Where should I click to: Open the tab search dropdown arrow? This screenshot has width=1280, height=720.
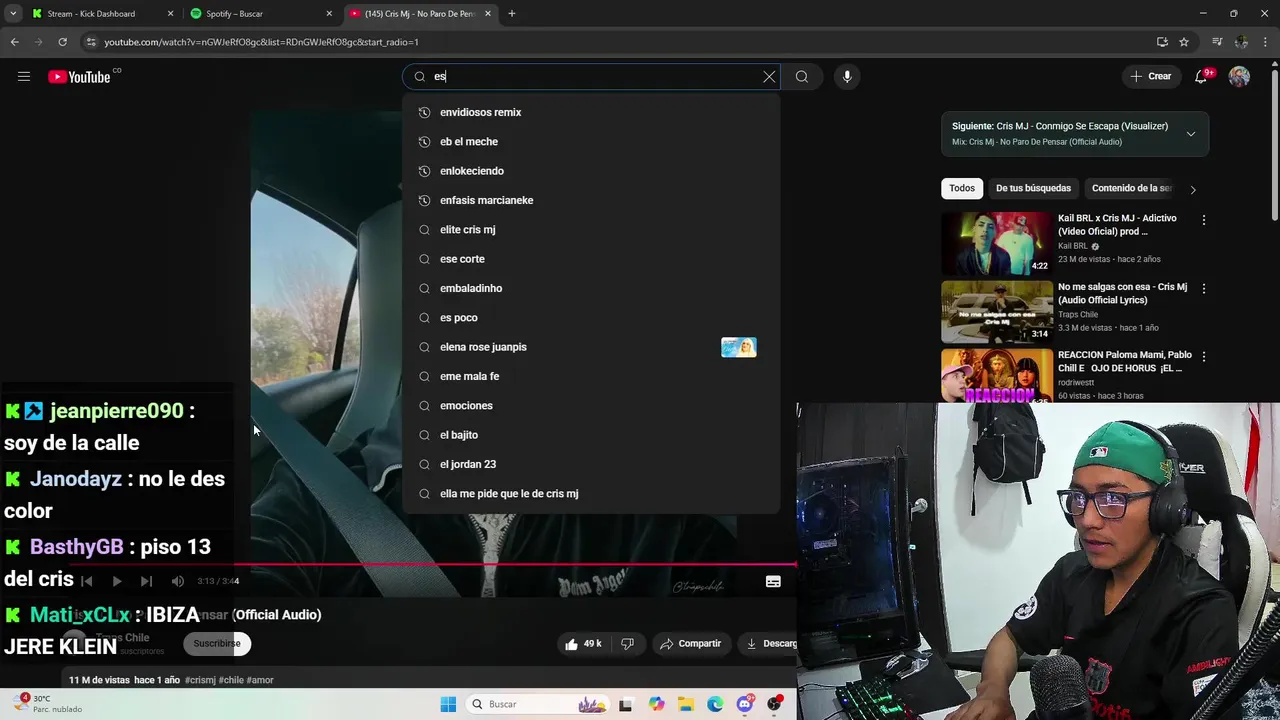coord(13,14)
